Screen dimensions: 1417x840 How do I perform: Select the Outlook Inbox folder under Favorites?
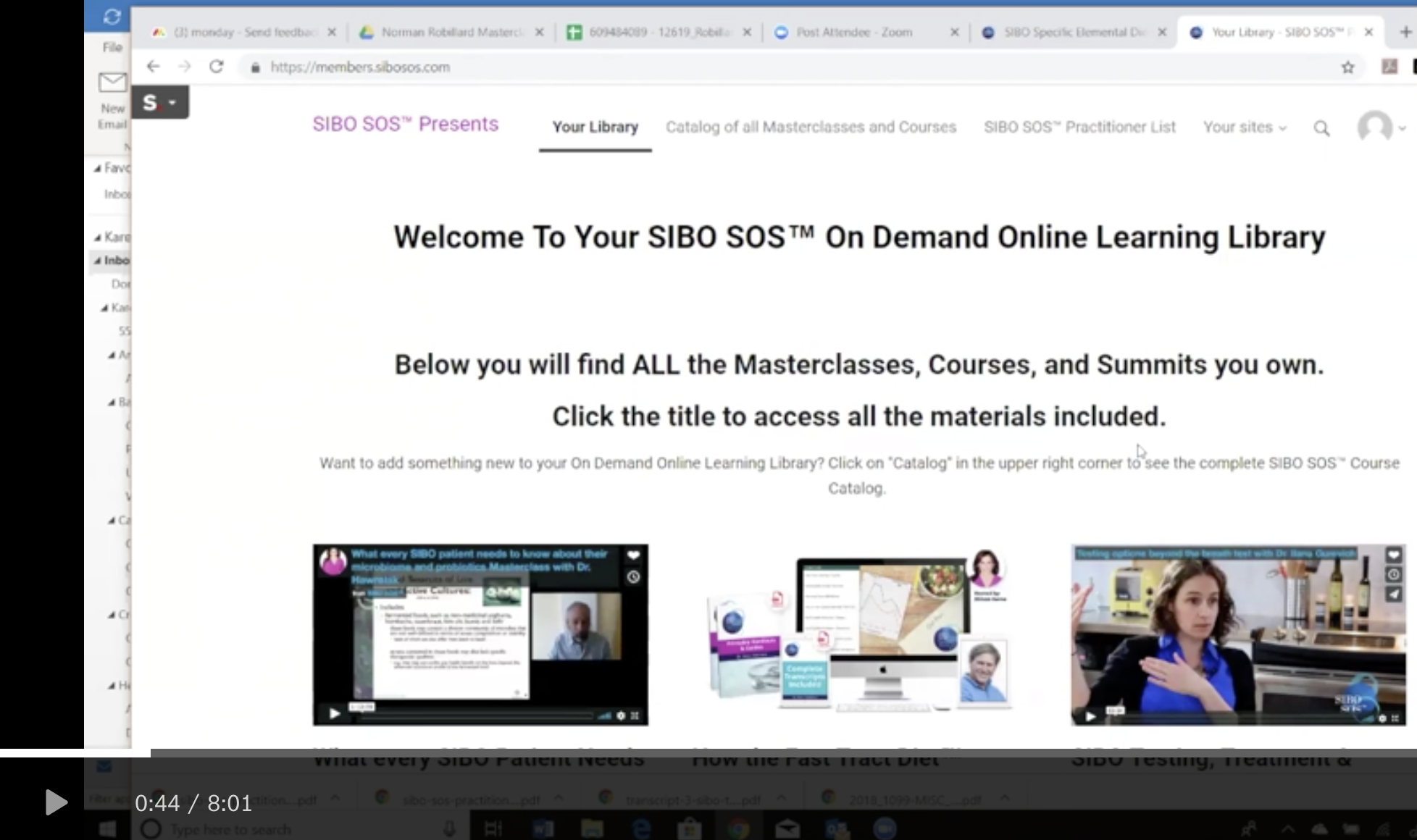coord(117,194)
